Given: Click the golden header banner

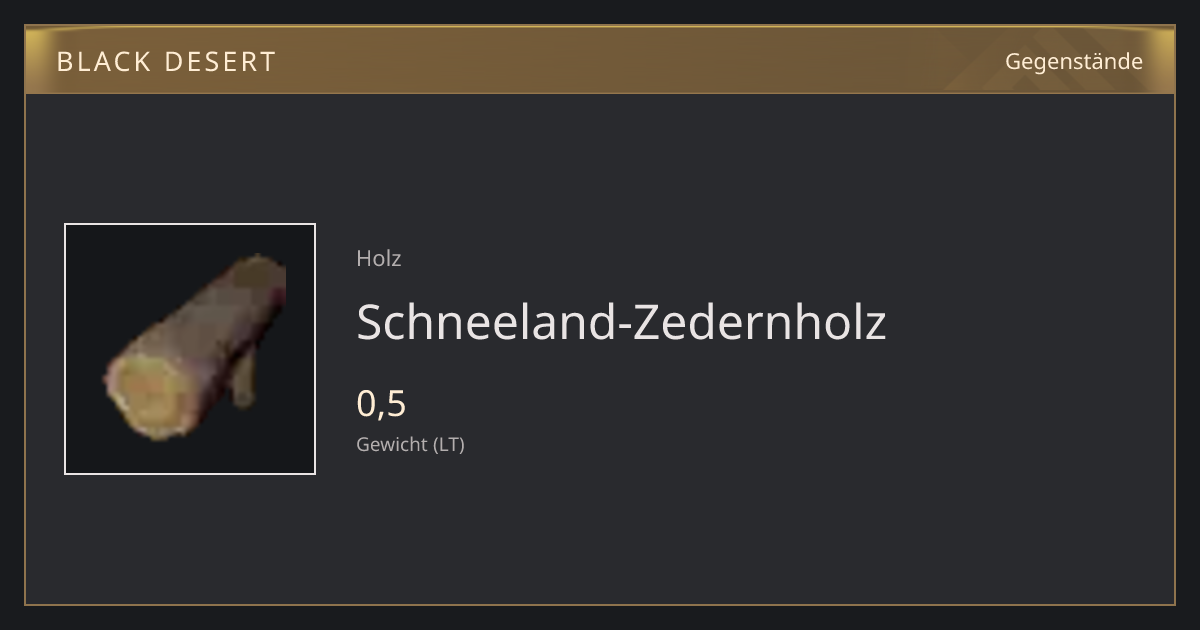Looking at the screenshot, I should pos(600,60).
